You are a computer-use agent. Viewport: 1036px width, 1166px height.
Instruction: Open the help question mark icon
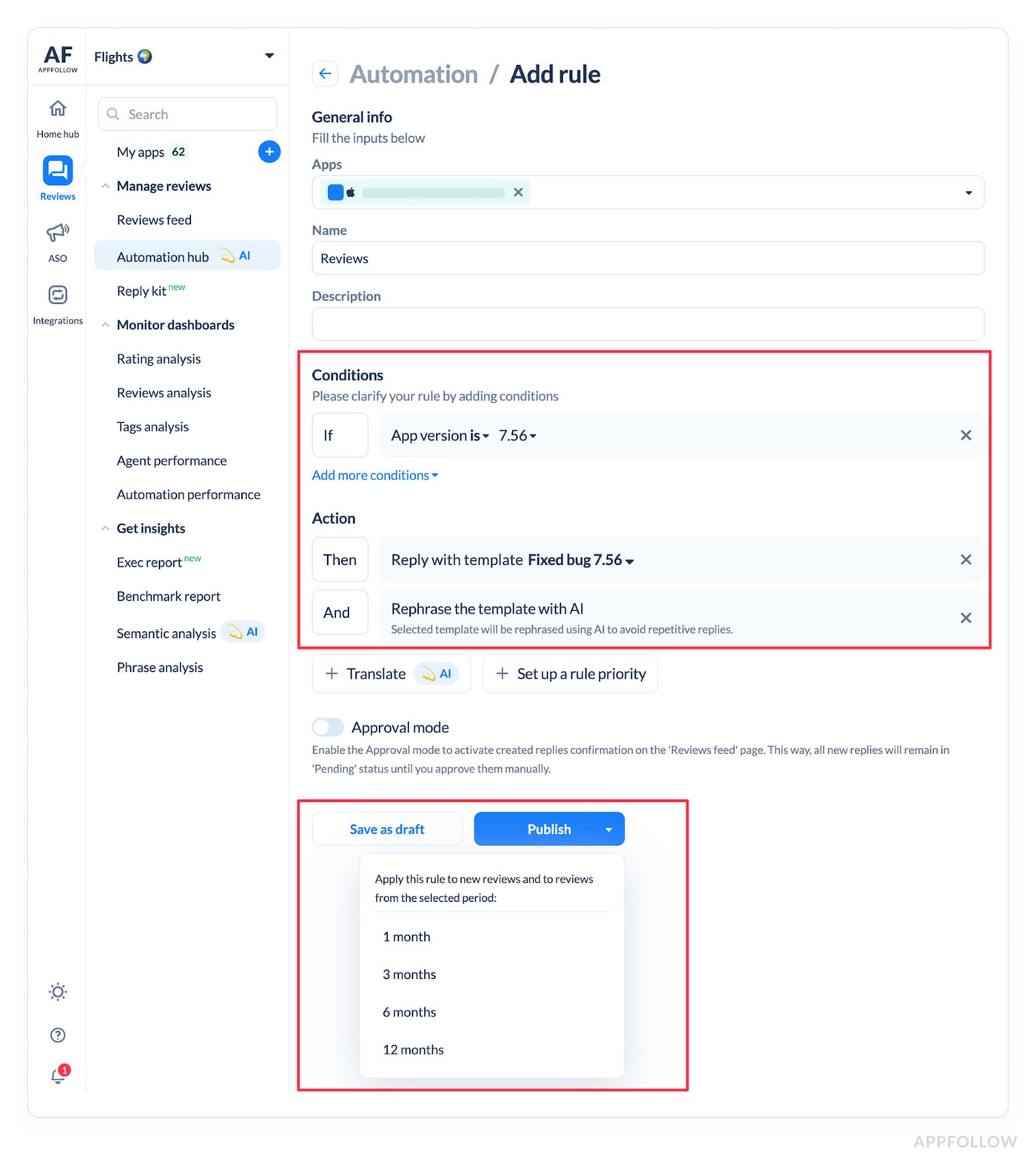pyautogui.click(x=58, y=1035)
